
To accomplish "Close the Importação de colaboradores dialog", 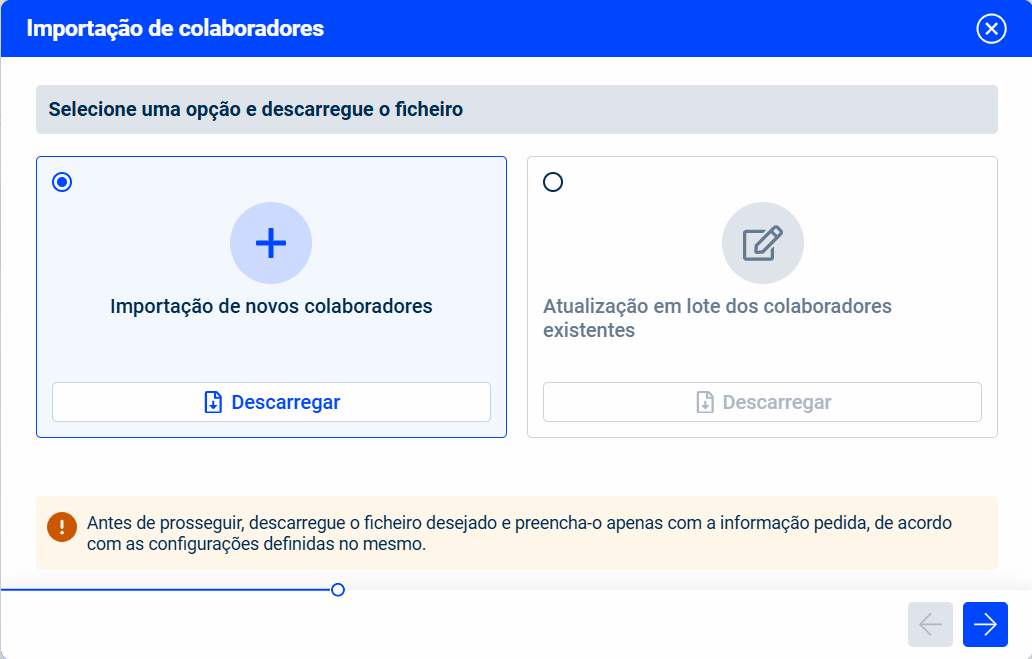I will (991, 28).
